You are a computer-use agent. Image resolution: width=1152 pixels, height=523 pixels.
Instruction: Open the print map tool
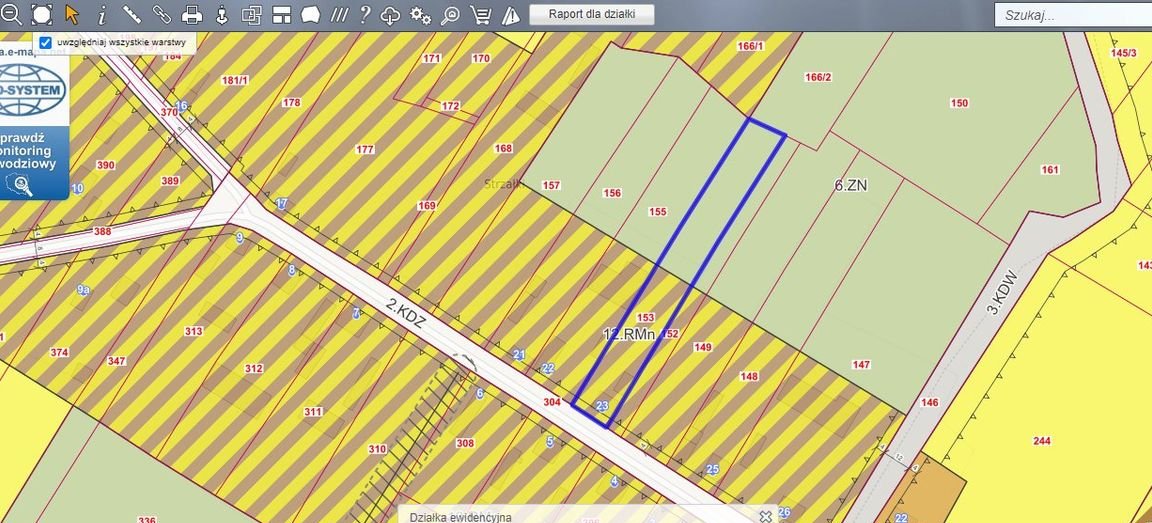coord(192,14)
